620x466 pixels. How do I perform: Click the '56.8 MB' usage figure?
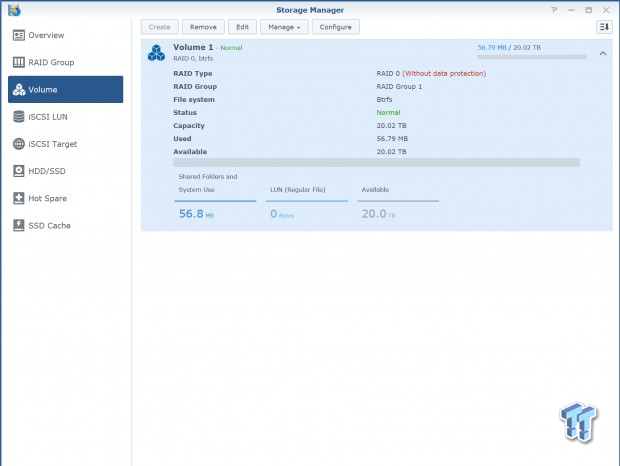pyautogui.click(x=197, y=214)
